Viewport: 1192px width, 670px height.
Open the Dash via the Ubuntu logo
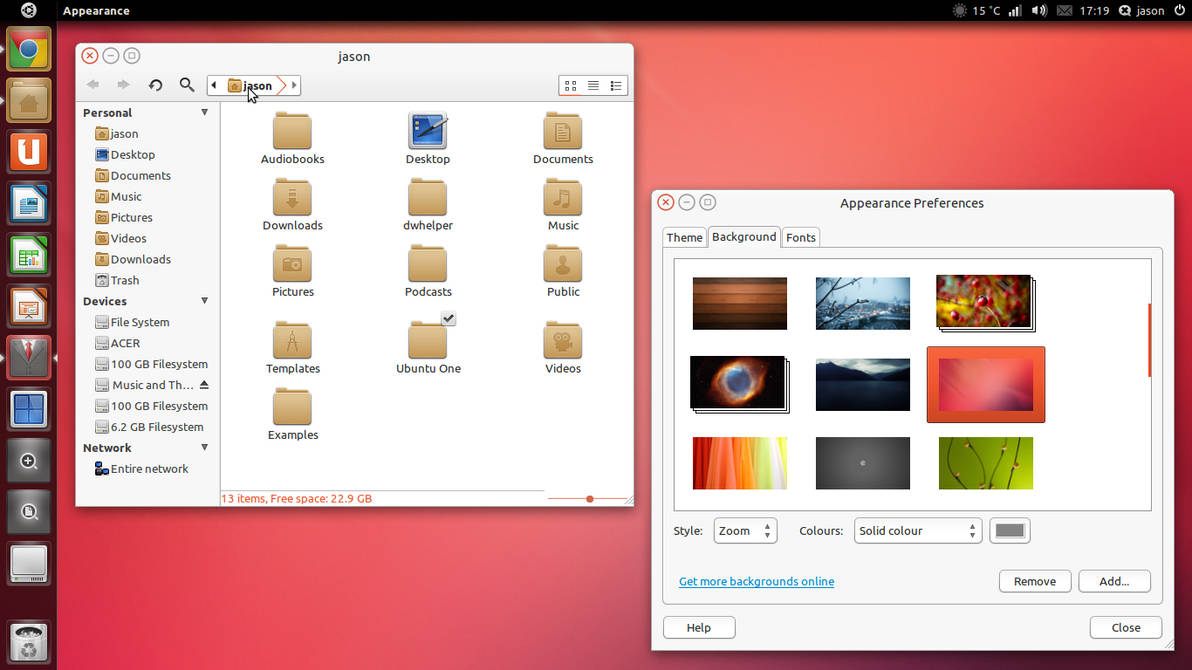pyautogui.click(x=28, y=11)
